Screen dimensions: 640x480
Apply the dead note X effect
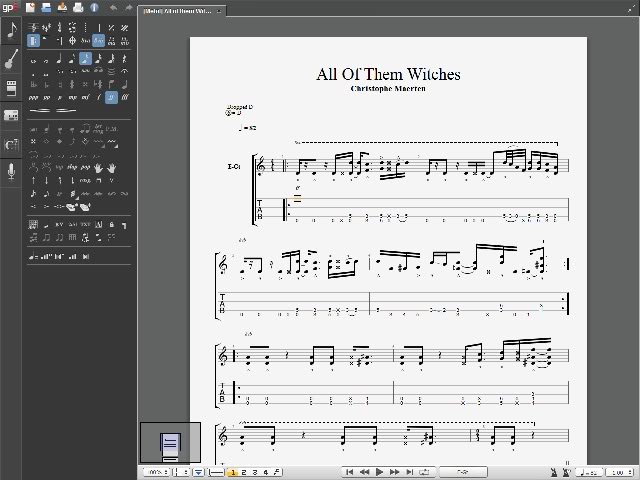(33, 142)
